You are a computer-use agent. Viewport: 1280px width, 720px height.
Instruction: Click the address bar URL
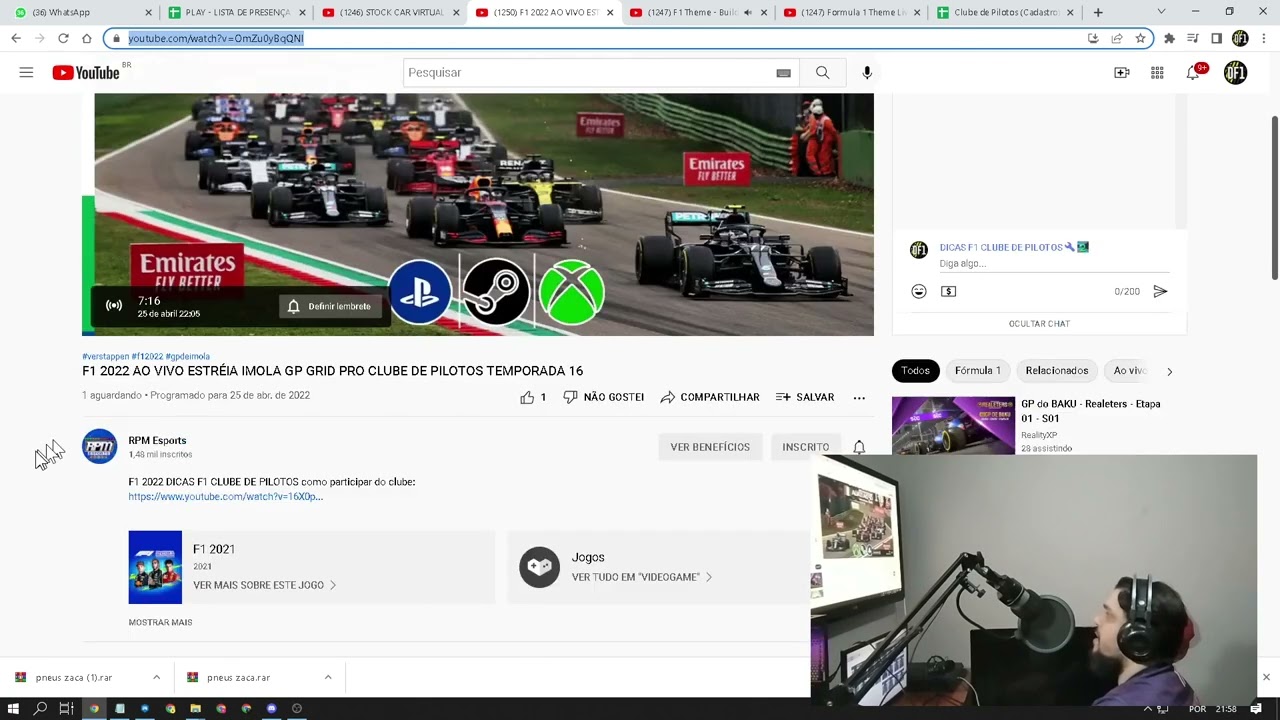point(216,38)
